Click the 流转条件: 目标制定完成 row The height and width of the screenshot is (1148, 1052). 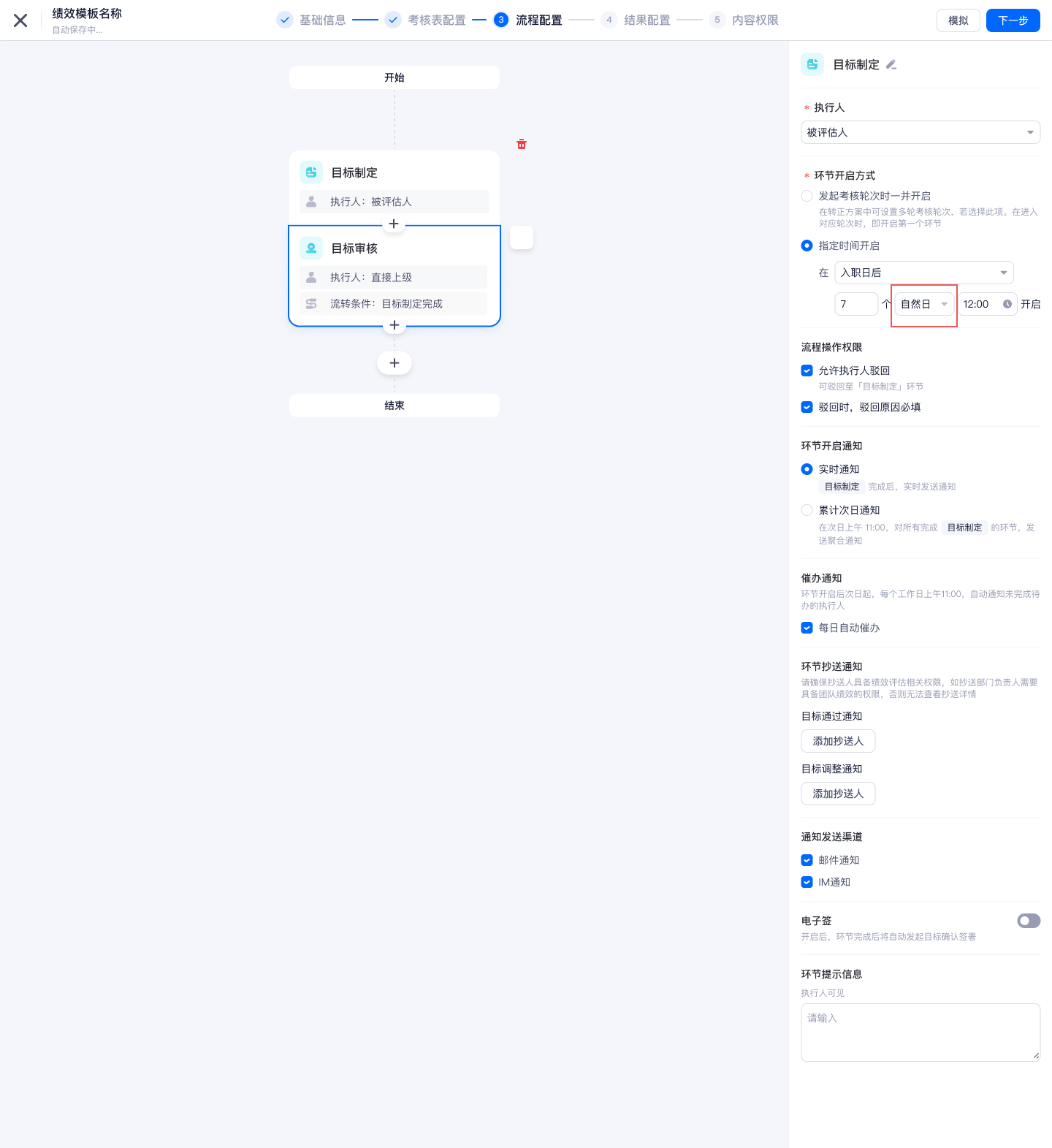pyautogui.click(x=393, y=303)
